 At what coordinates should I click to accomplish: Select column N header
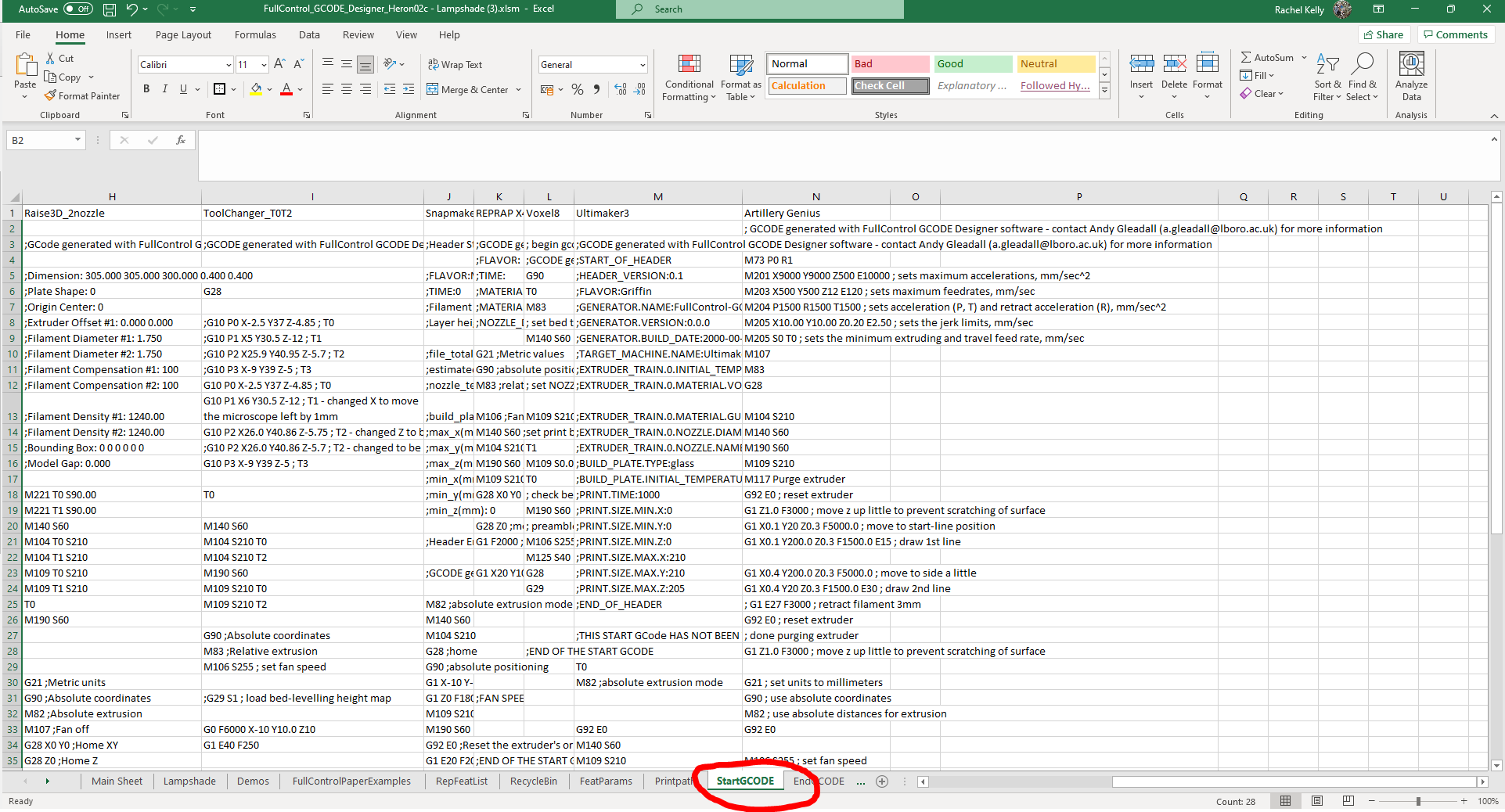pos(816,197)
